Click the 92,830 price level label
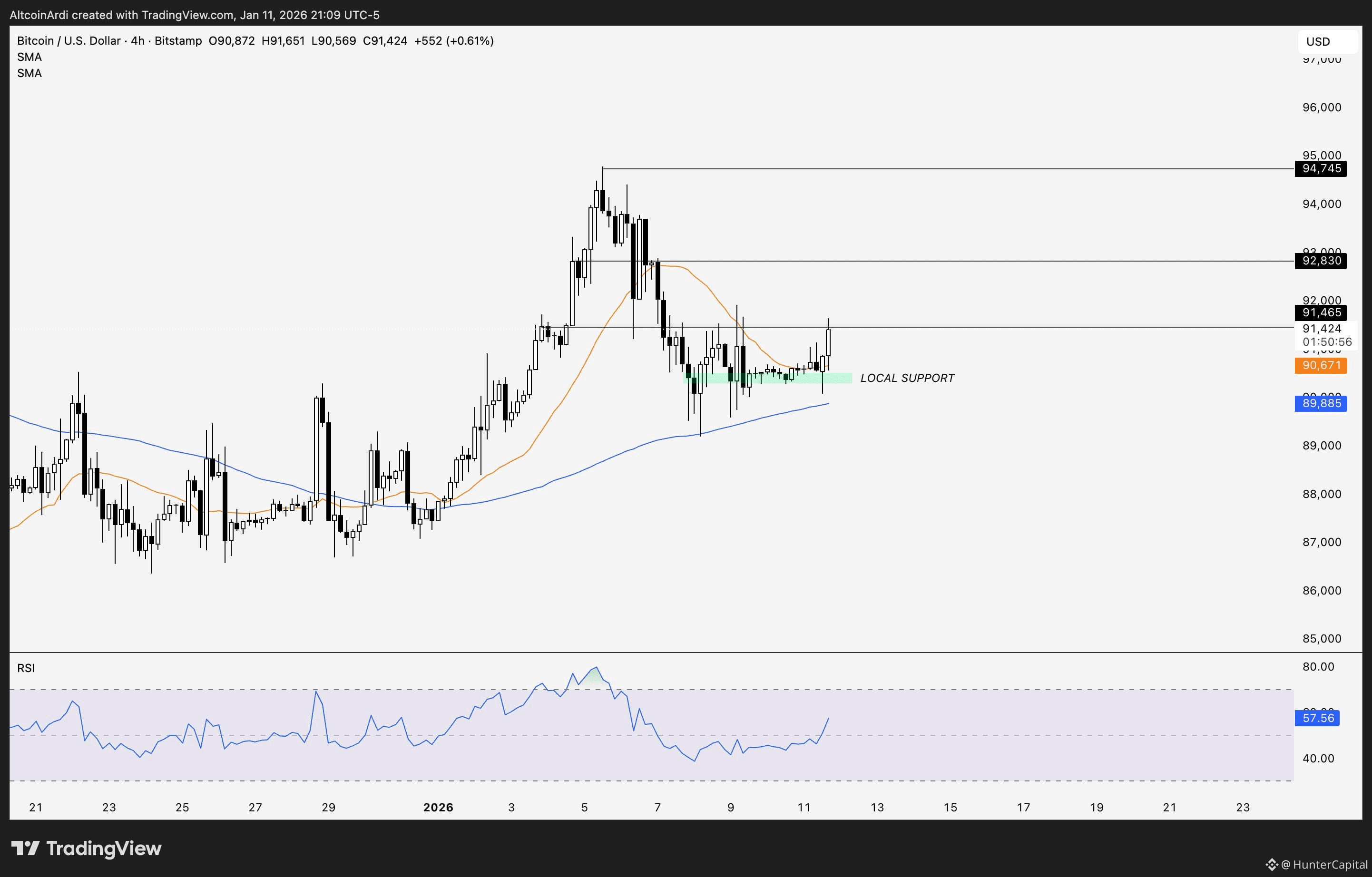 pyautogui.click(x=1321, y=261)
